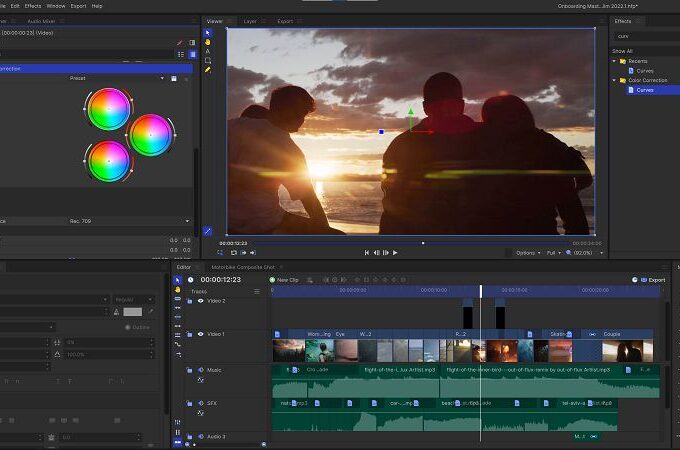The height and width of the screenshot is (450, 680).
Task: Switch to the Layer tab in the viewer
Action: pos(250,21)
